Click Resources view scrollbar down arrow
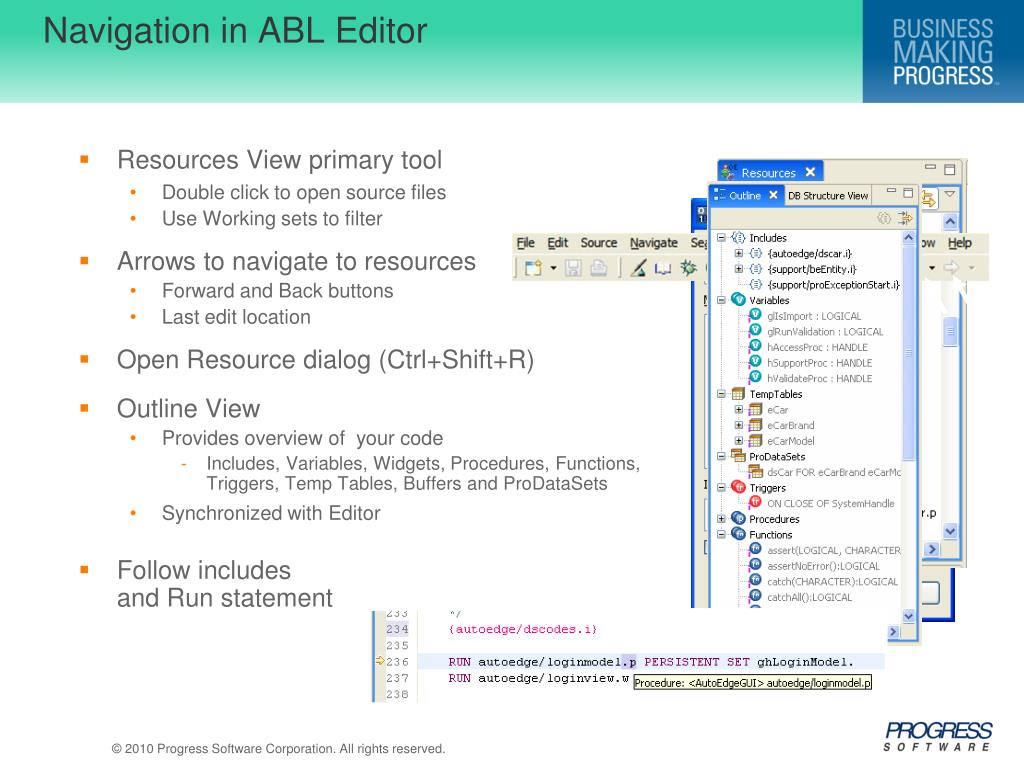Viewport: 1024px width, 768px height. [950, 531]
